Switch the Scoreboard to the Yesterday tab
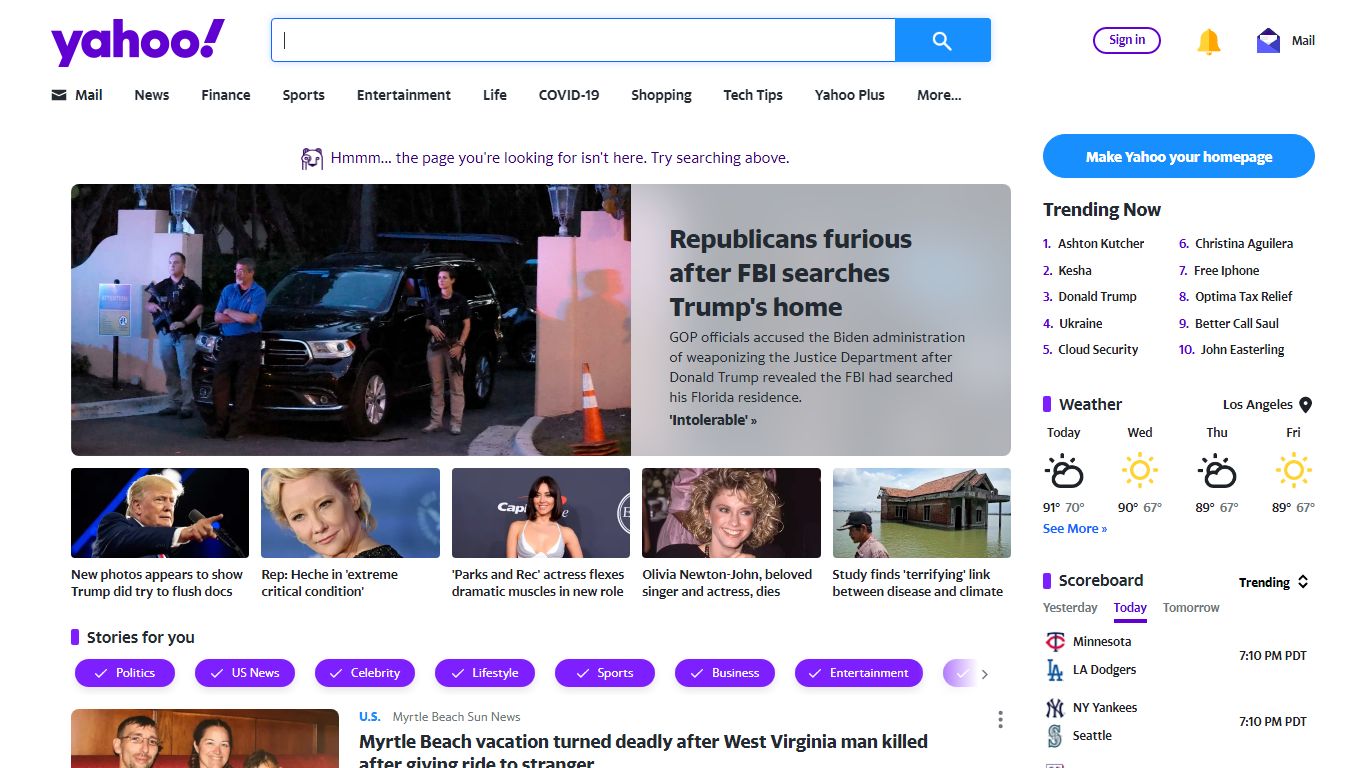Image resolution: width=1366 pixels, height=768 pixels. pyautogui.click(x=1070, y=607)
